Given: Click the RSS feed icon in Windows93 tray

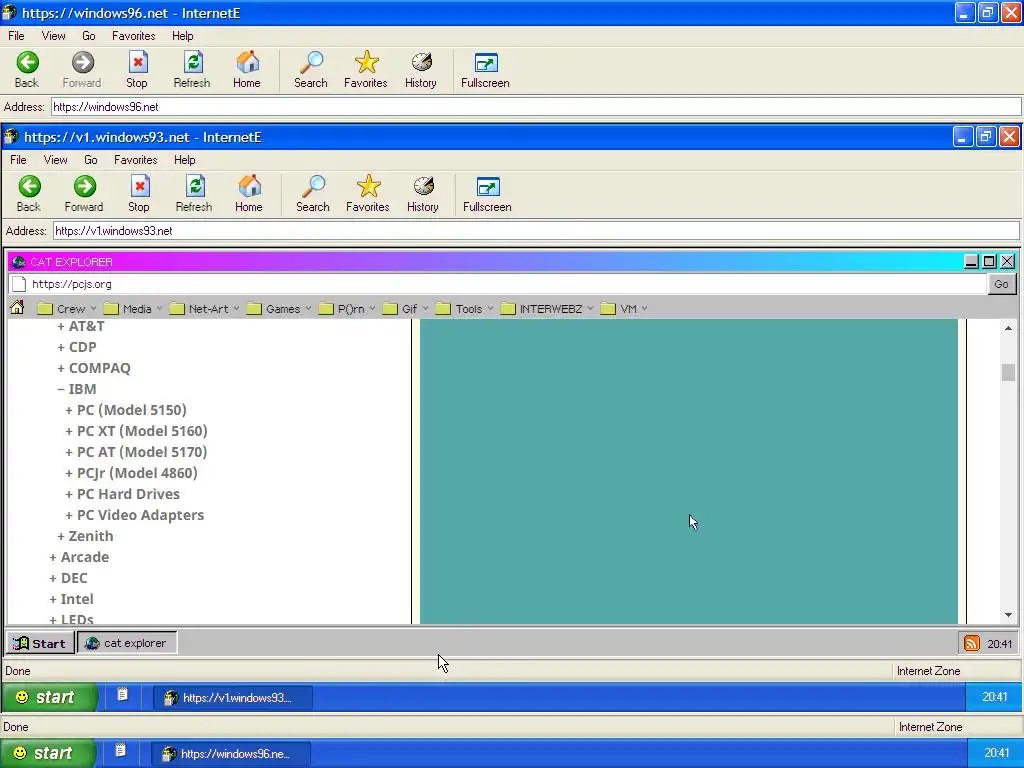Looking at the screenshot, I should (972, 643).
